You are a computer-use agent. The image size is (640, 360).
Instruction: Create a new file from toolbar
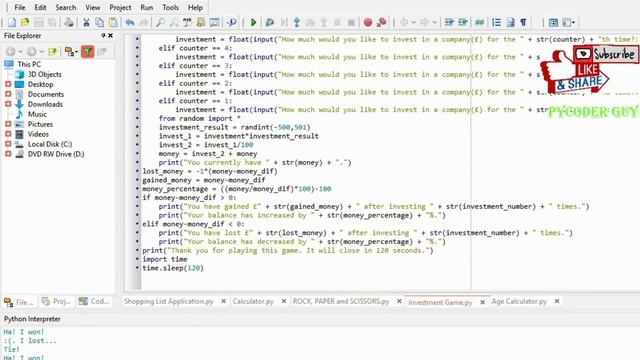click(x=12, y=22)
